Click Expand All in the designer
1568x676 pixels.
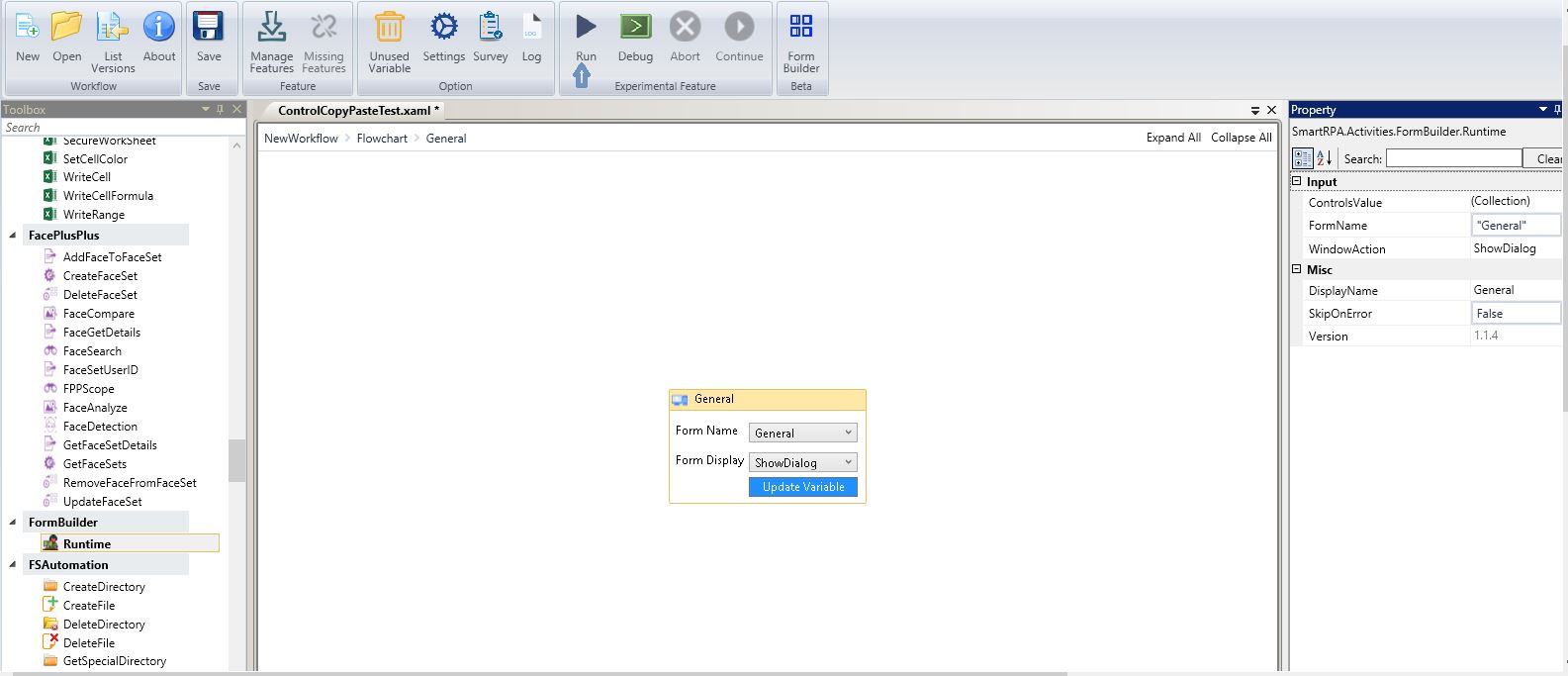click(1173, 138)
